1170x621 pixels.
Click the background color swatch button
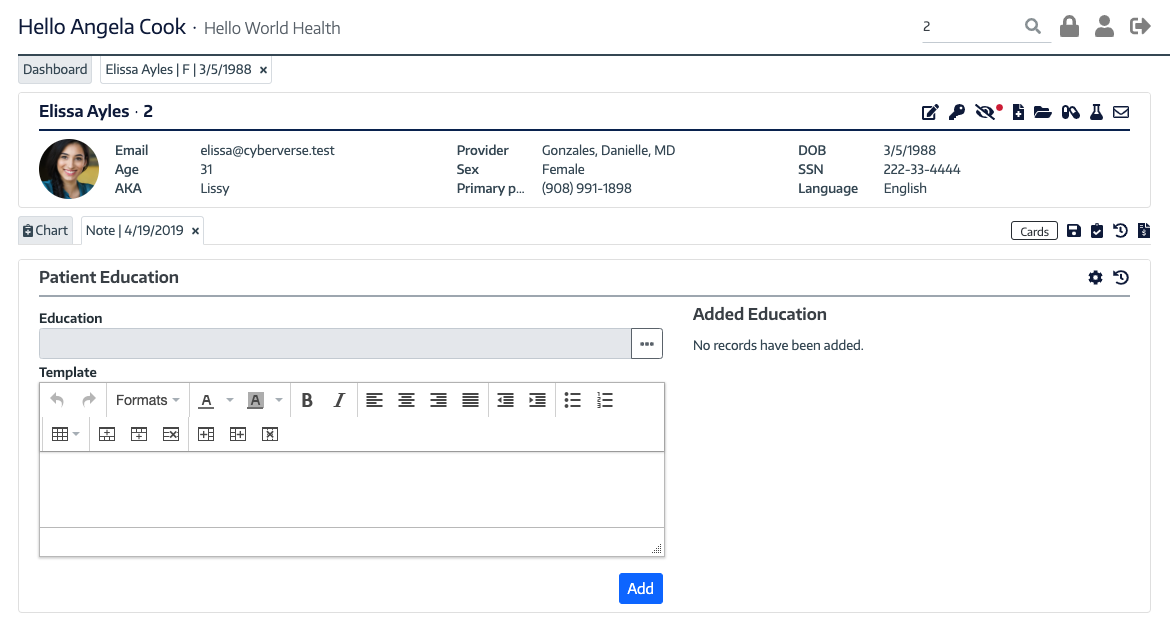click(x=255, y=400)
